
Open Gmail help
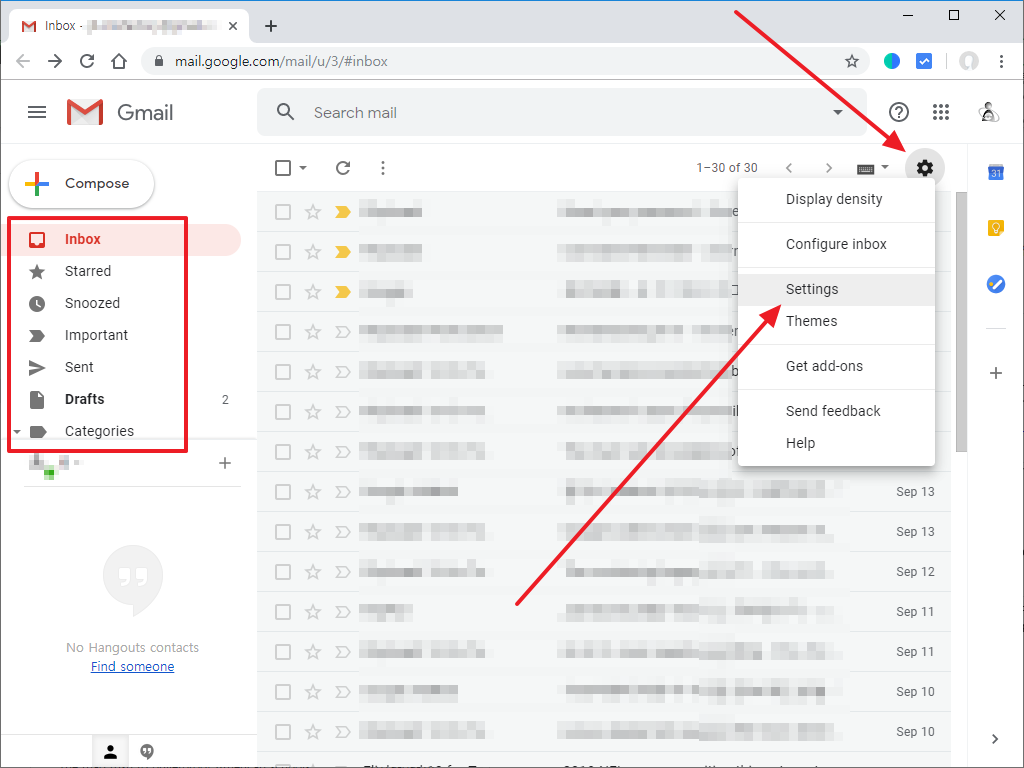coord(899,112)
